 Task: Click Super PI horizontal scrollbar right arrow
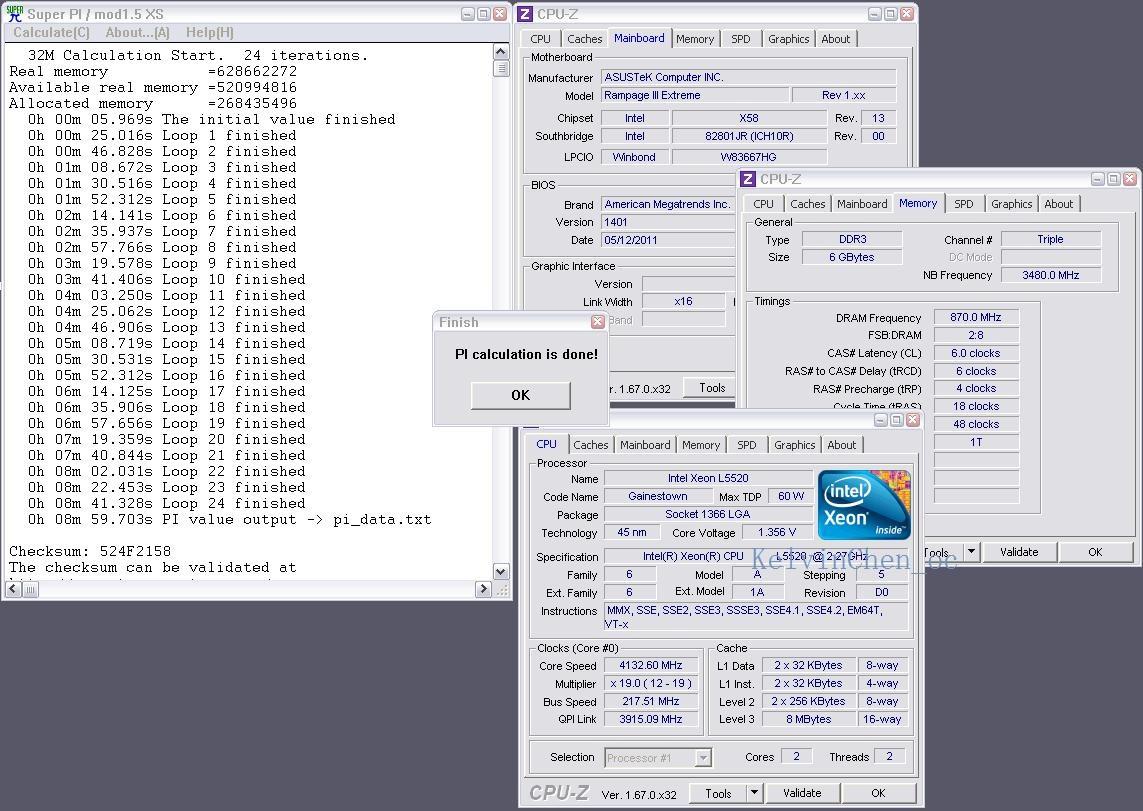click(483, 589)
